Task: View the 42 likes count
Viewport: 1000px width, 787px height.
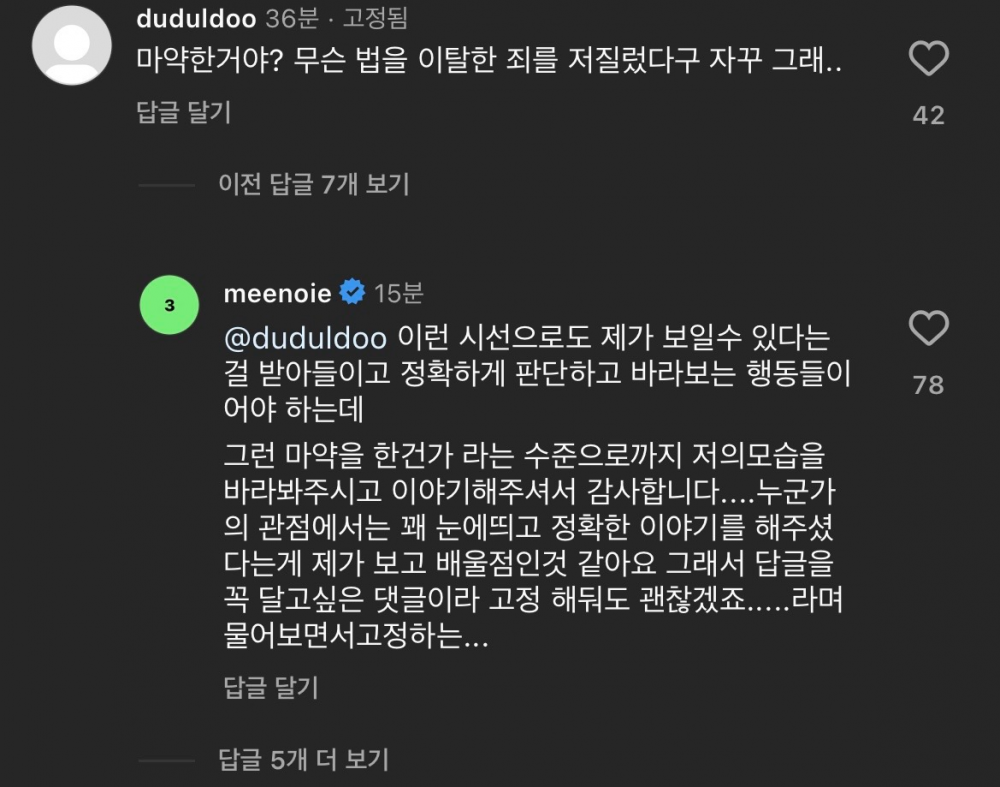Action: click(x=928, y=116)
